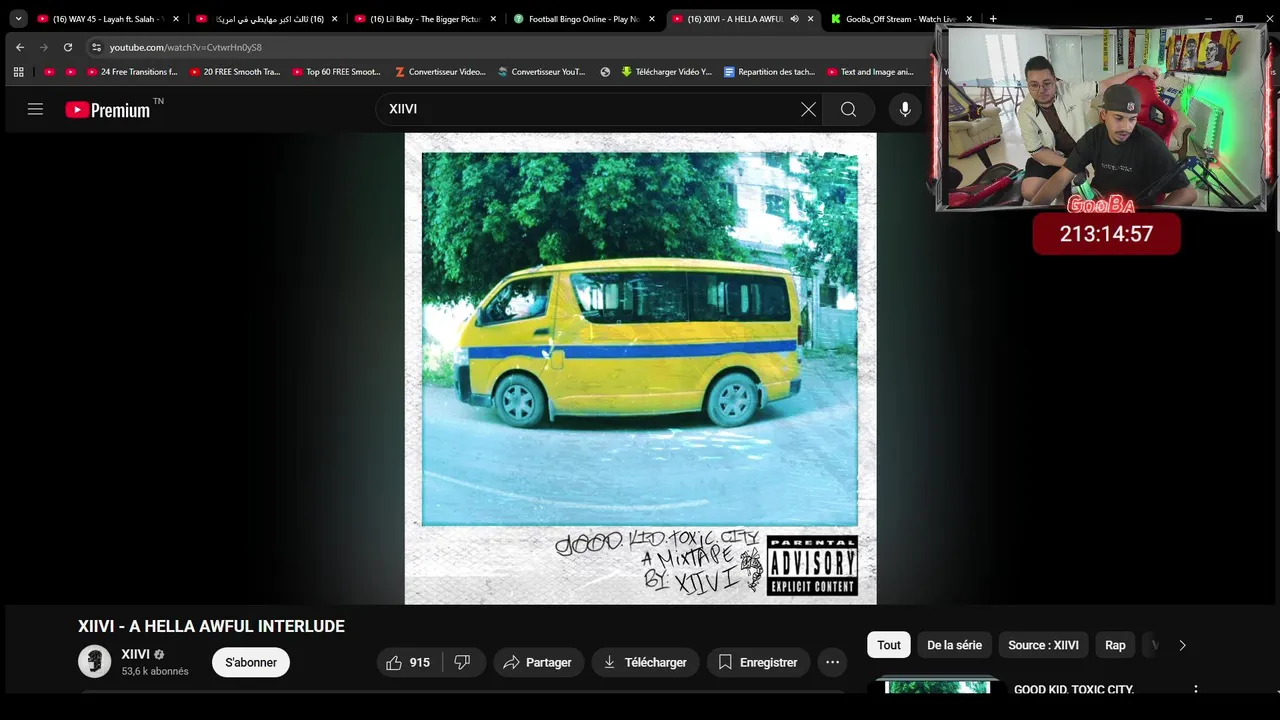The image size is (1280, 720).
Task: Like the video showing 915 likes
Action: [x=409, y=662]
